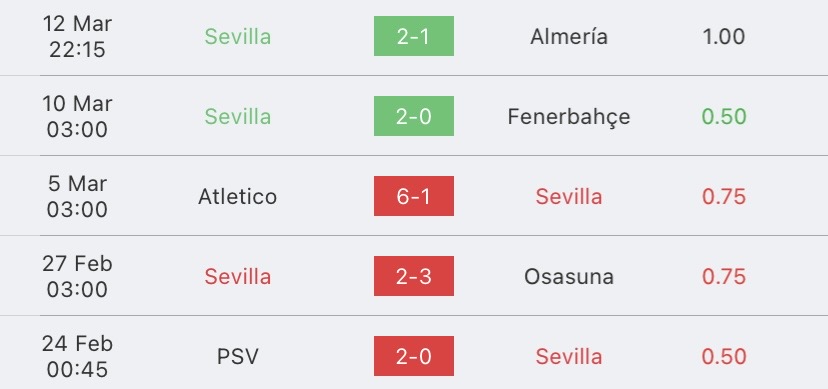Screen dimensions: 828x389
Task: Select Sevilla in the 27 Feb match
Action: click(x=238, y=277)
